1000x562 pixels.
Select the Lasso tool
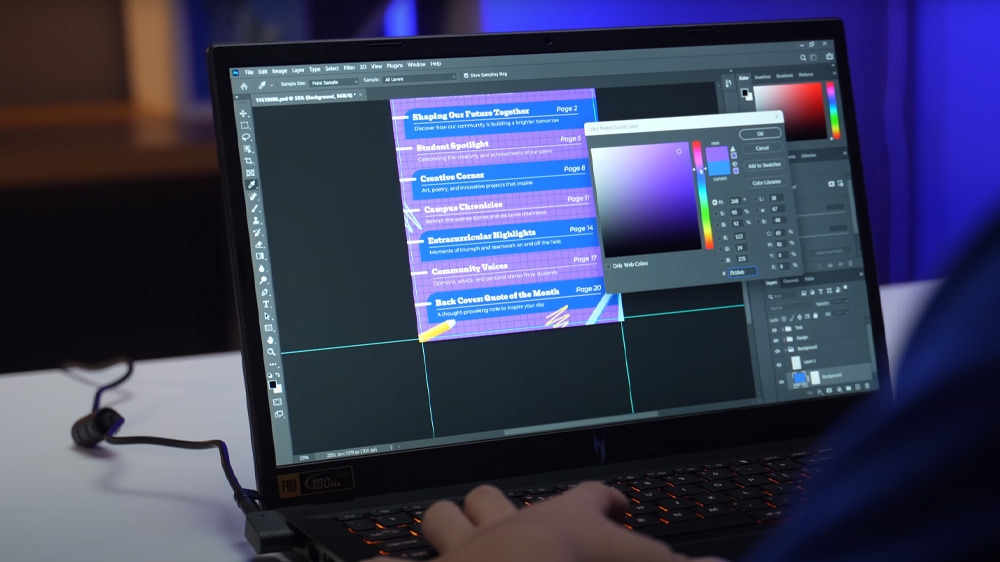pyautogui.click(x=245, y=137)
